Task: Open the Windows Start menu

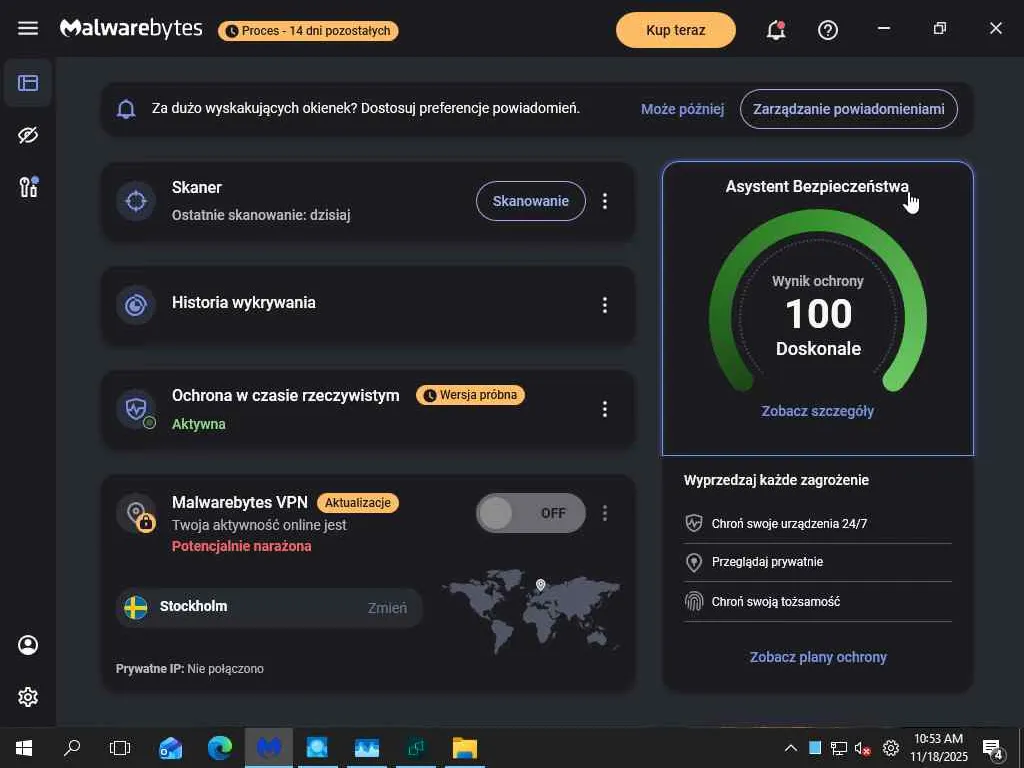Action: point(24,748)
